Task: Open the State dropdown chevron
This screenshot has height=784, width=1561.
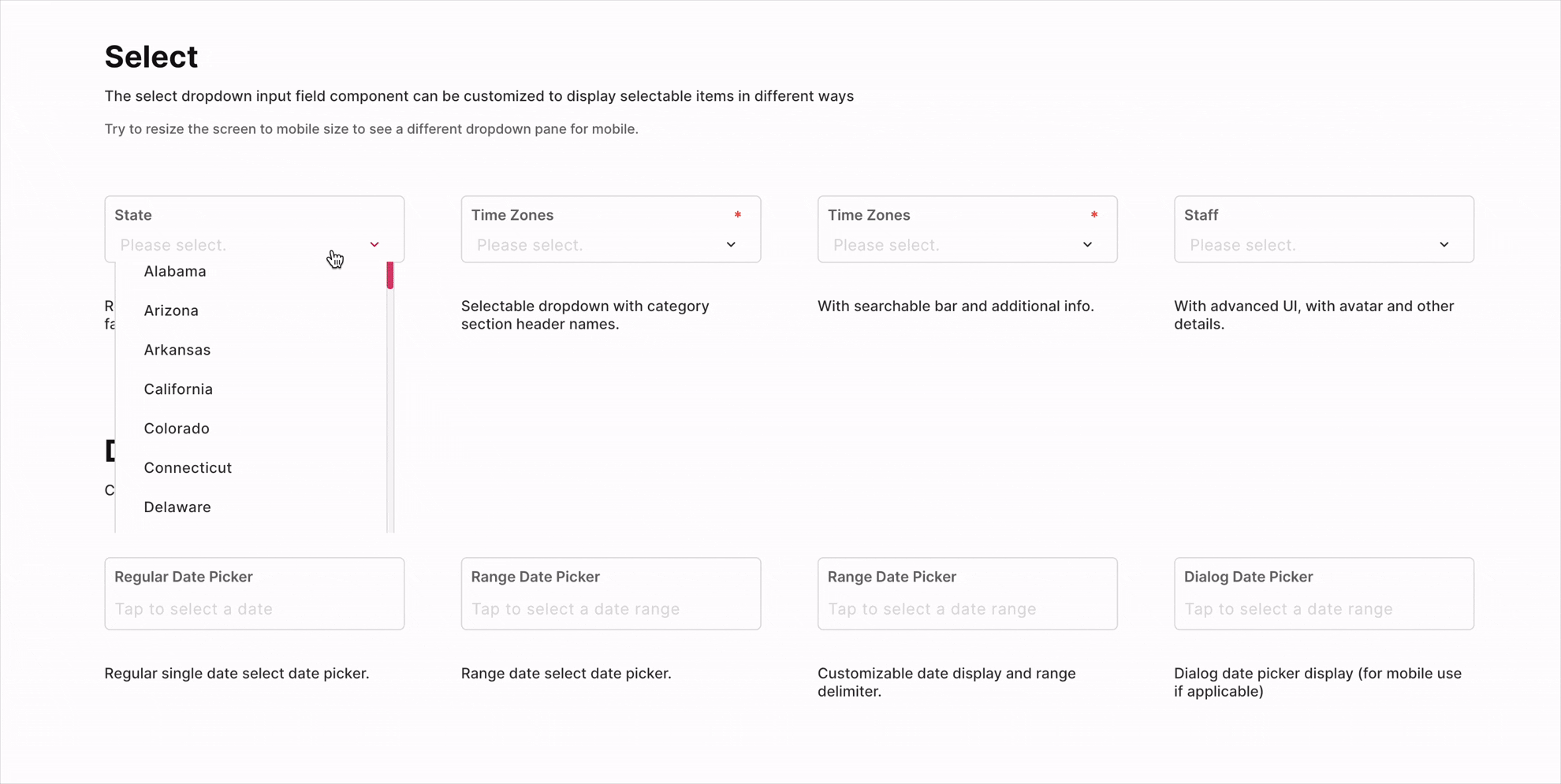Action: click(374, 244)
